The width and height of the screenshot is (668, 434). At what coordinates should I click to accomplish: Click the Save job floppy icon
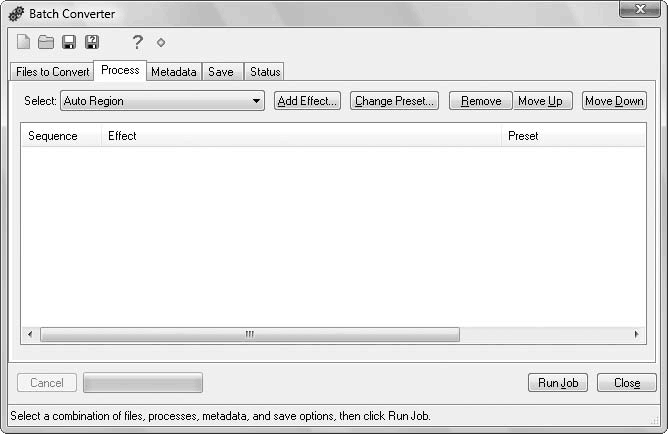pyautogui.click(x=69, y=42)
